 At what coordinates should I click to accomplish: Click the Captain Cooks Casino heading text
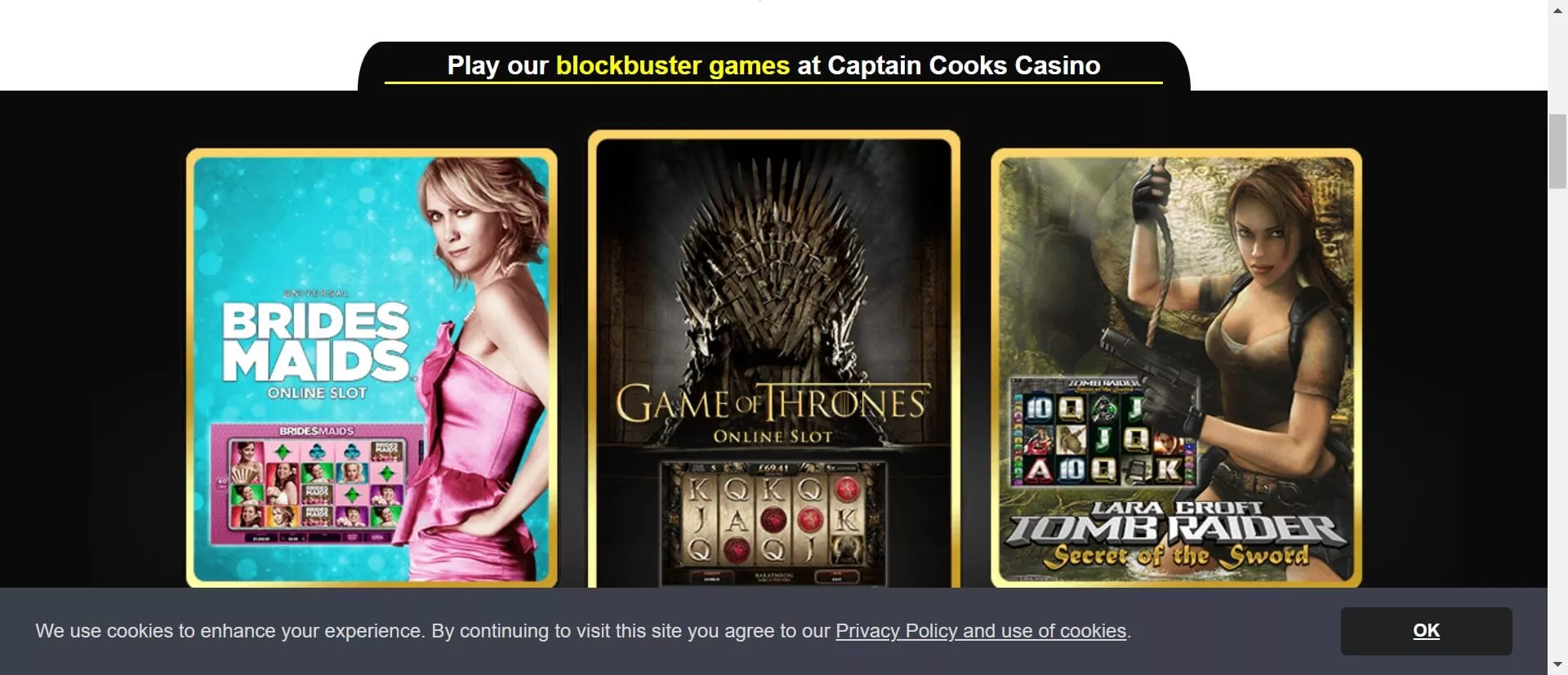(x=964, y=65)
